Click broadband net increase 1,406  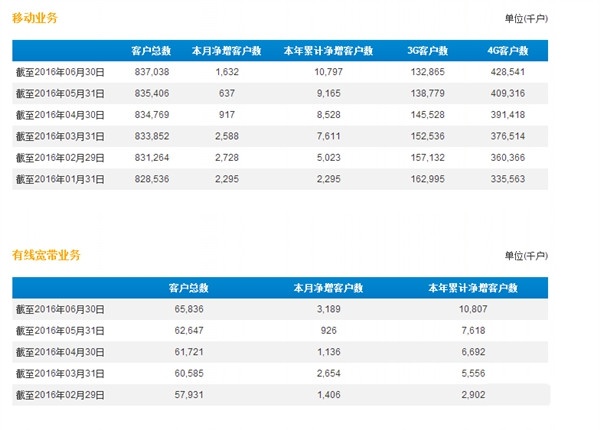(329, 395)
